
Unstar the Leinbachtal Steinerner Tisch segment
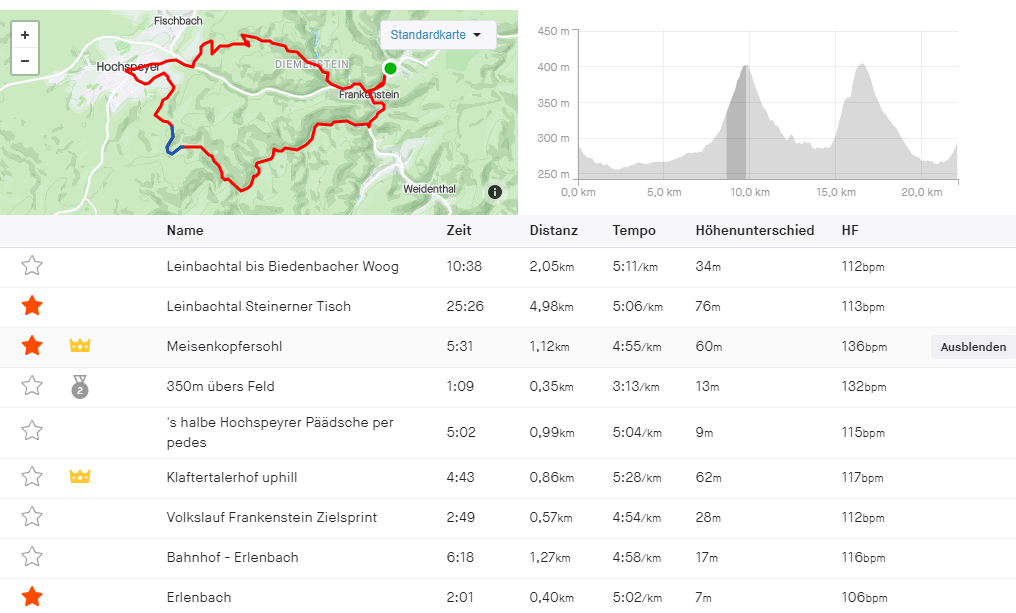point(32,306)
